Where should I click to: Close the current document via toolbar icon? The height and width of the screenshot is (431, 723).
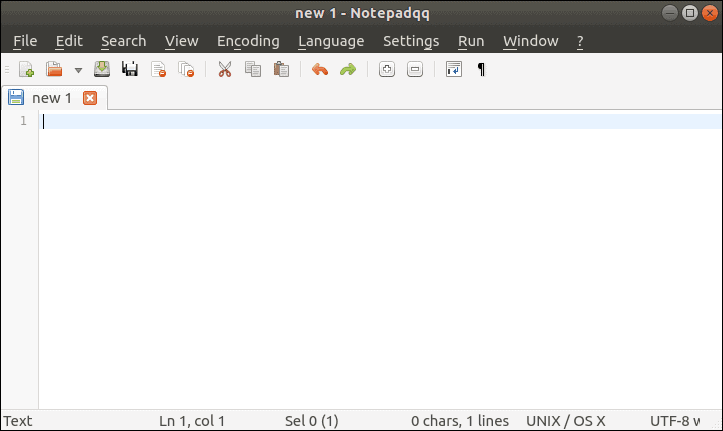[x=159, y=69]
